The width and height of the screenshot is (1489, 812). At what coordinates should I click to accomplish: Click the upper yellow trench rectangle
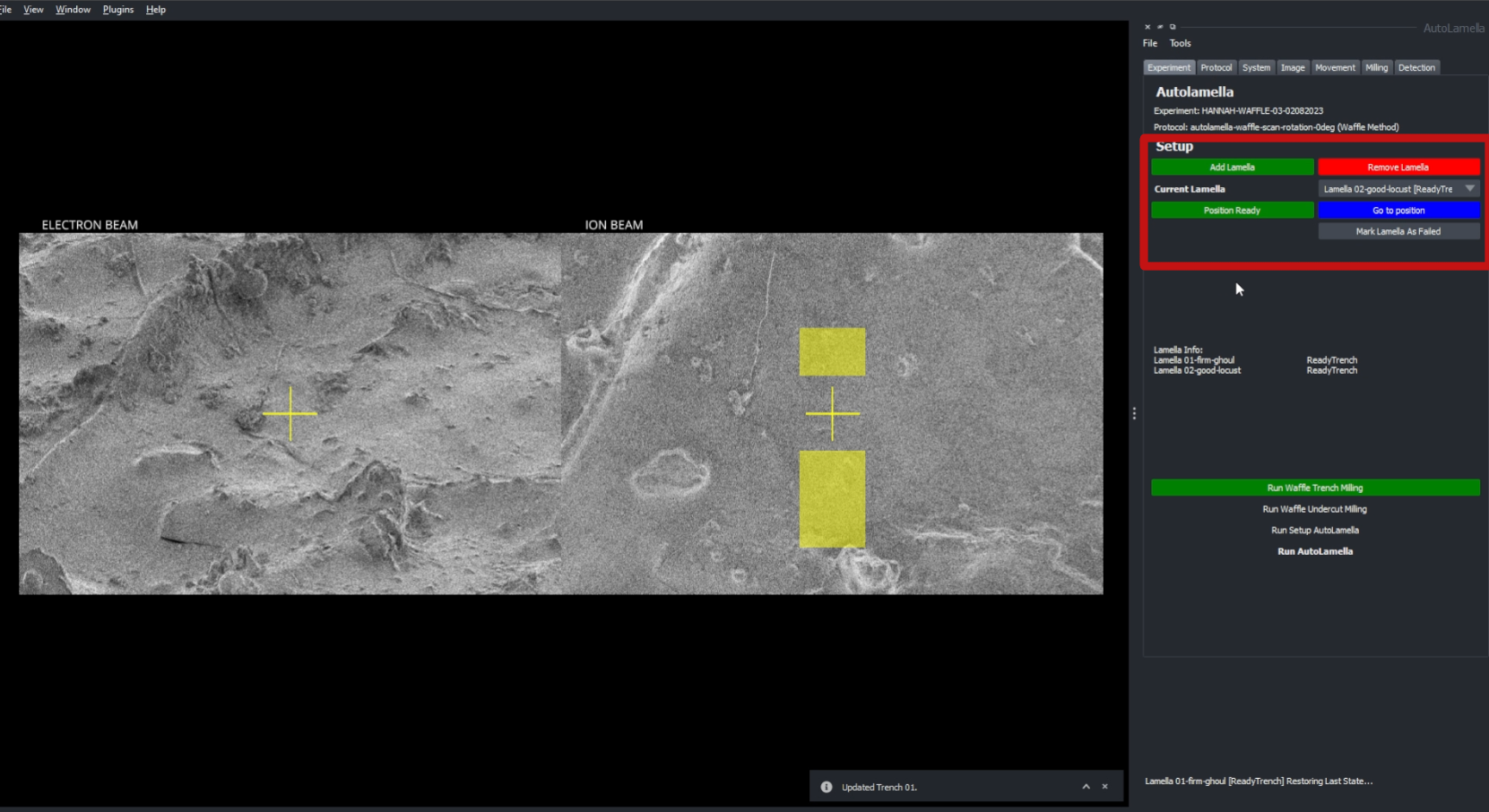(832, 351)
